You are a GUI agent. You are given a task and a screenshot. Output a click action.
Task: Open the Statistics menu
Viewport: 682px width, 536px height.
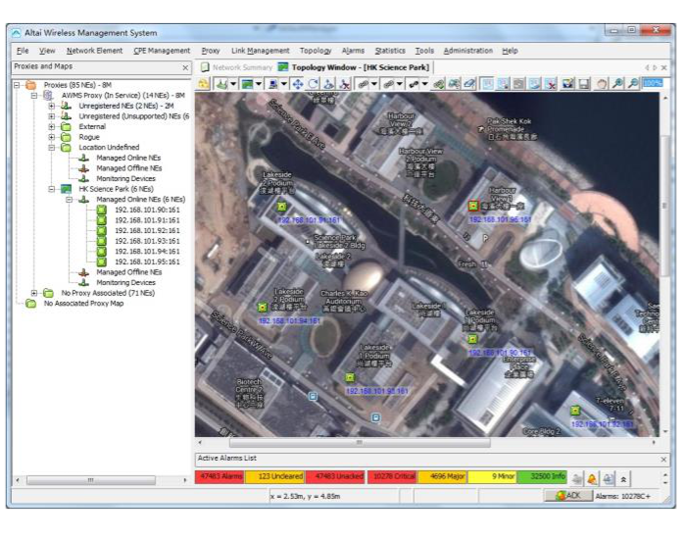pyautogui.click(x=390, y=50)
